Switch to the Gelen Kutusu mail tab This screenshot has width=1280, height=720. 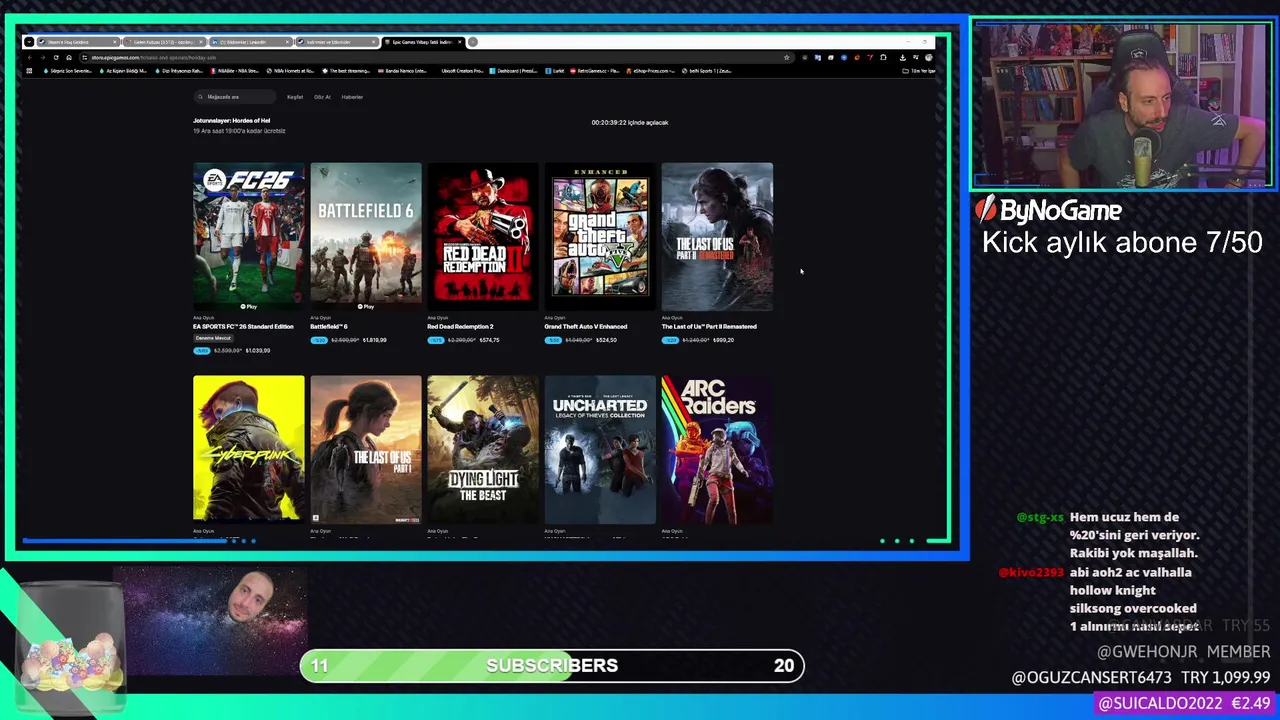click(x=163, y=42)
